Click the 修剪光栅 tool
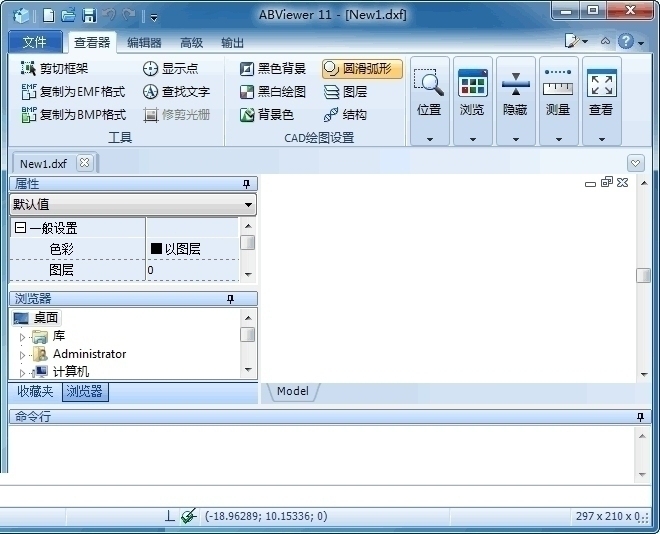 [176, 114]
